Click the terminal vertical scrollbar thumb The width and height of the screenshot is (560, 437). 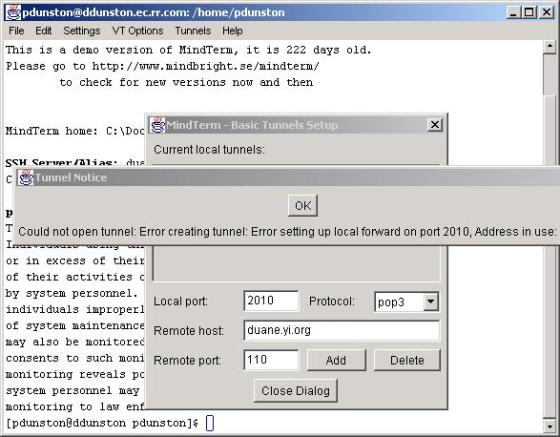click(550, 74)
